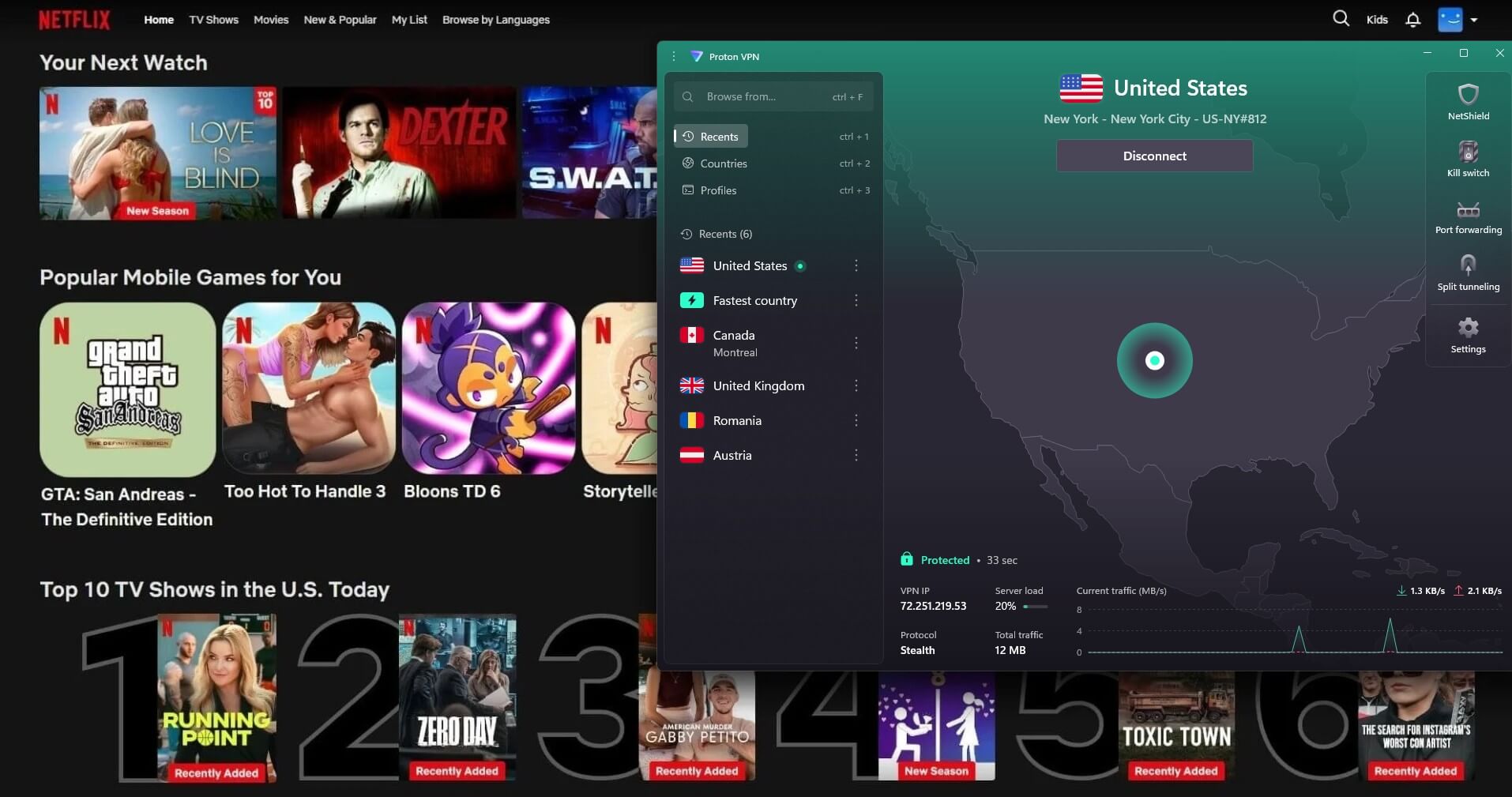Click the current traffic graph
The height and width of the screenshot is (797, 1512).
1296,630
